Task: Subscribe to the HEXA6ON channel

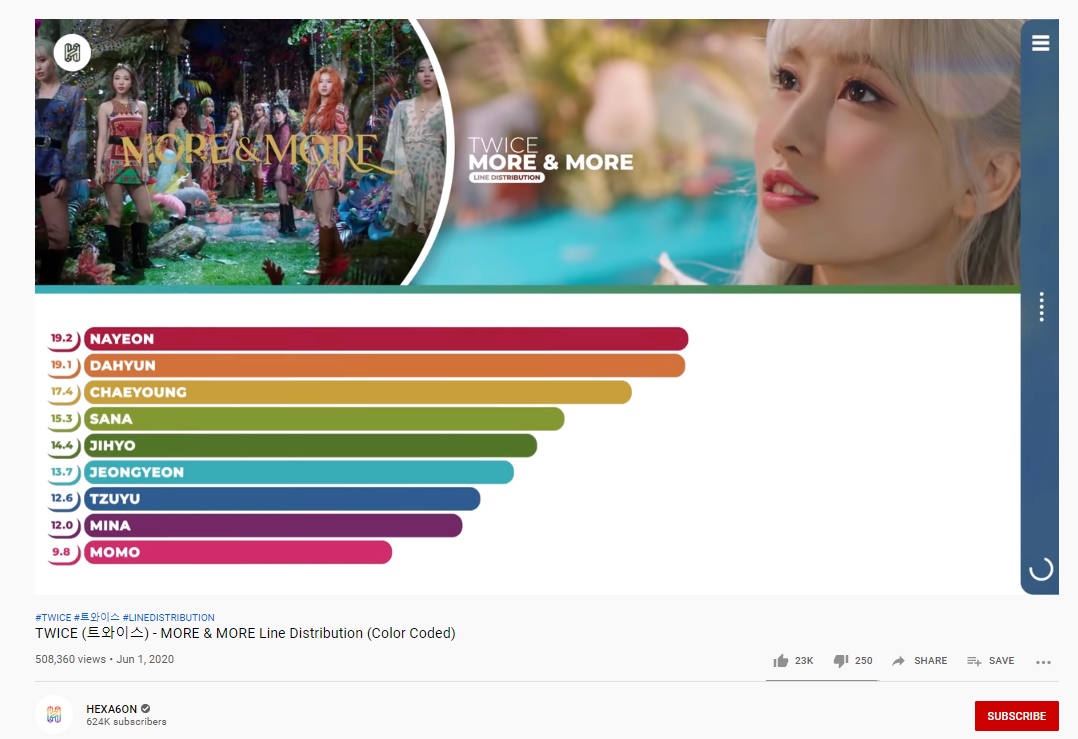Action: pos(1016,716)
